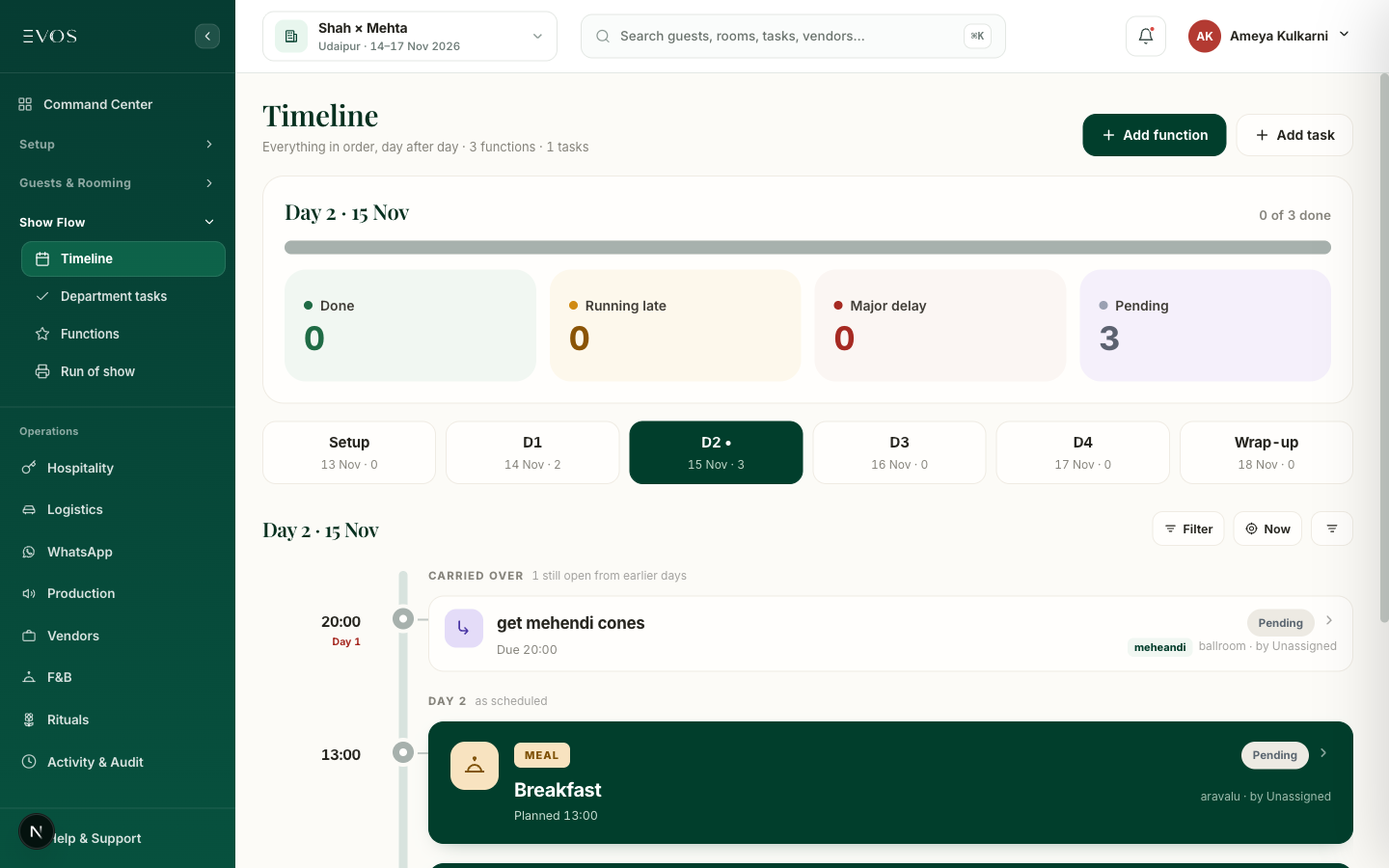Click the Rituals icon in sidebar
Image resolution: width=1389 pixels, height=868 pixels.
[x=29, y=719]
